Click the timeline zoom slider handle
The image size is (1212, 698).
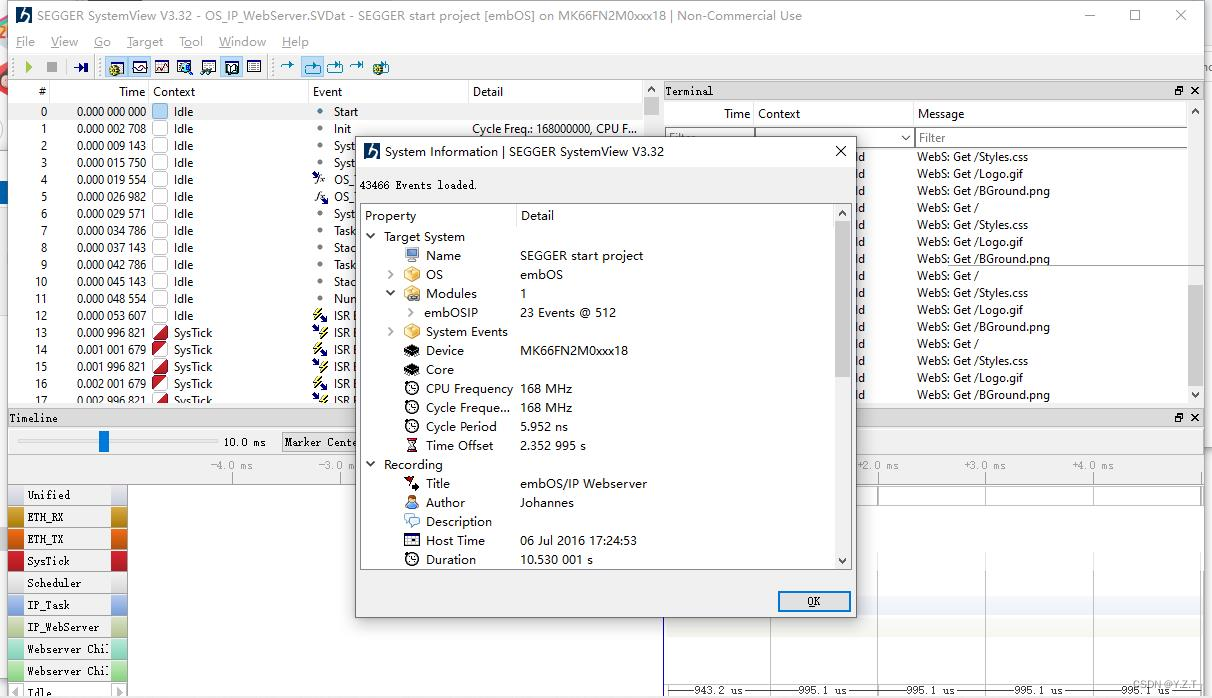point(103,441)
